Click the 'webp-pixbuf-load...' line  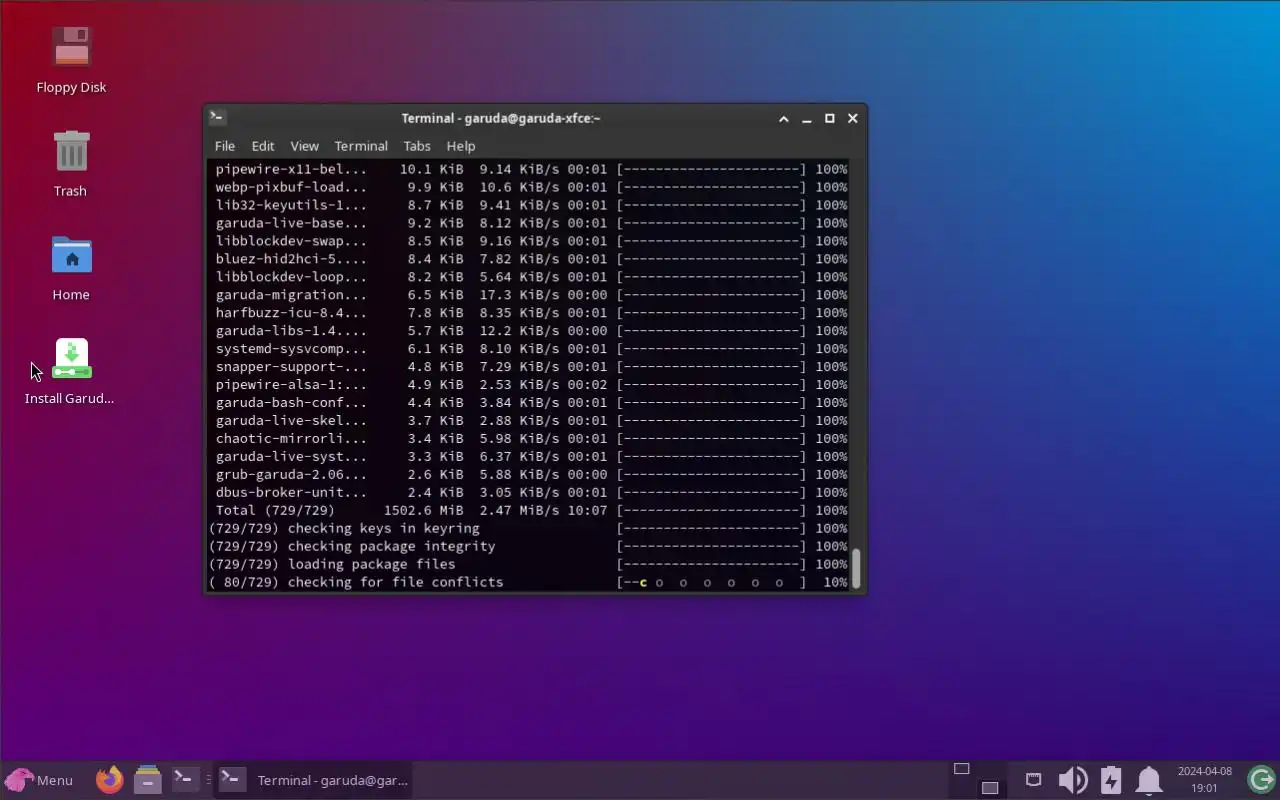[531, 187]
